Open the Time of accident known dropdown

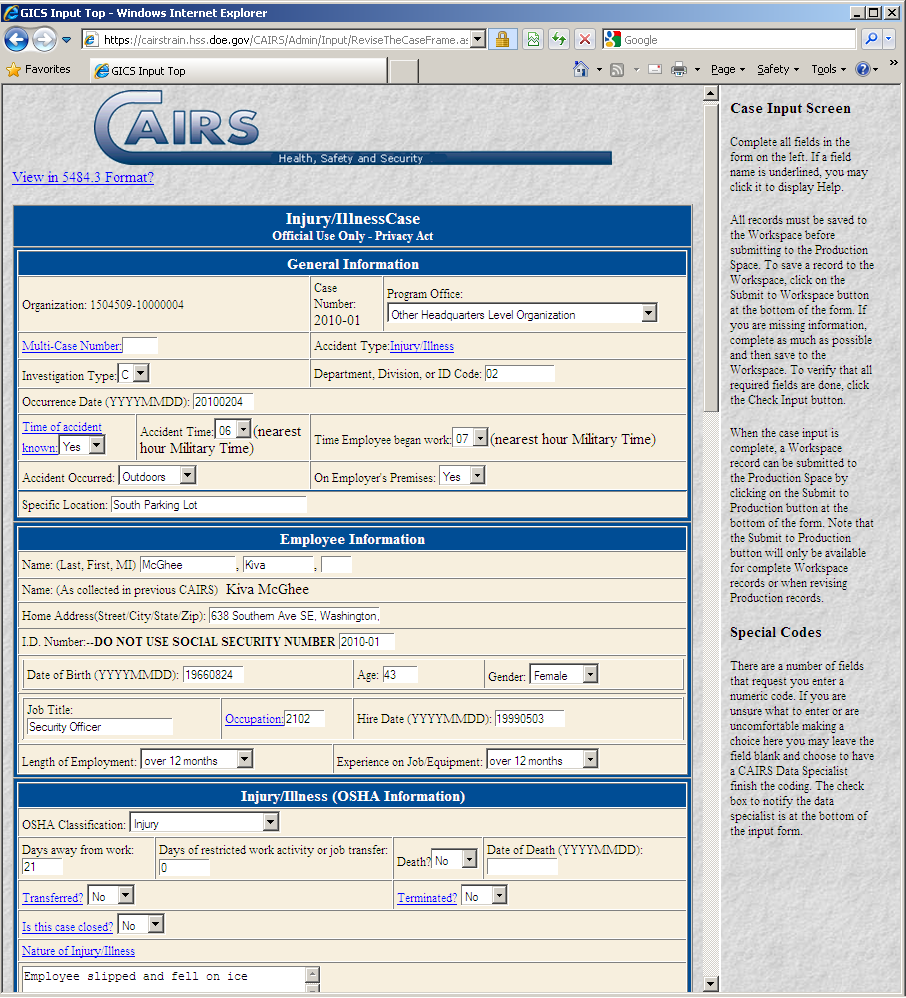[97, 446]
